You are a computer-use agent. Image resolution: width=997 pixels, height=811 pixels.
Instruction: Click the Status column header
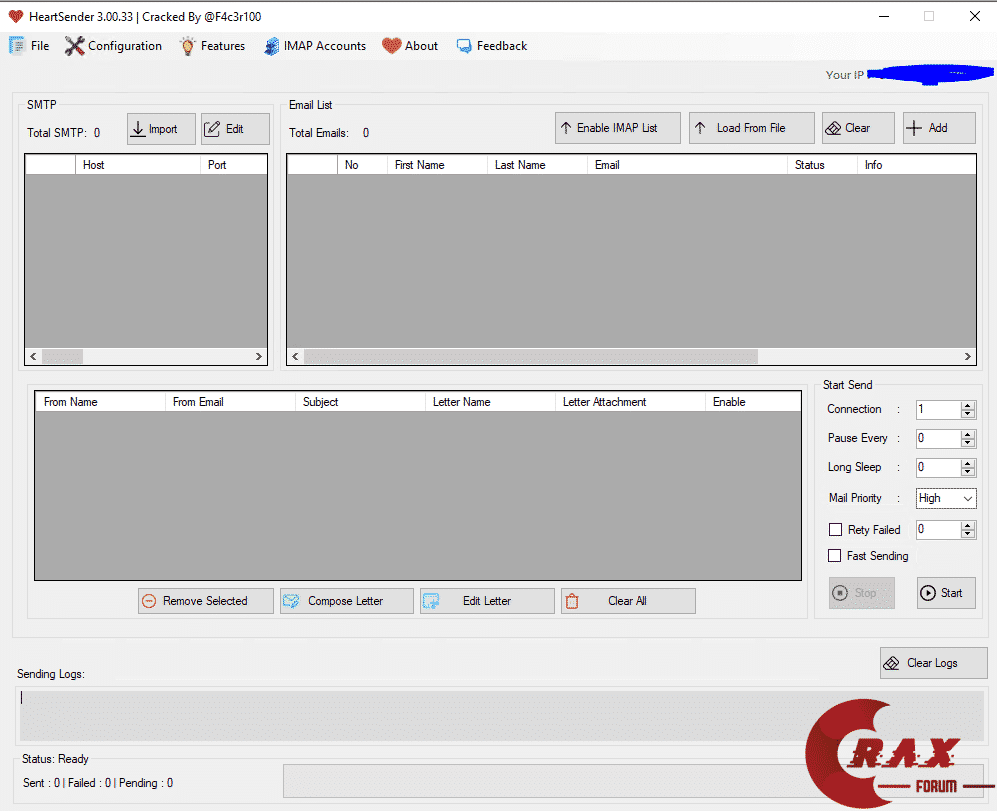[822, 165]
